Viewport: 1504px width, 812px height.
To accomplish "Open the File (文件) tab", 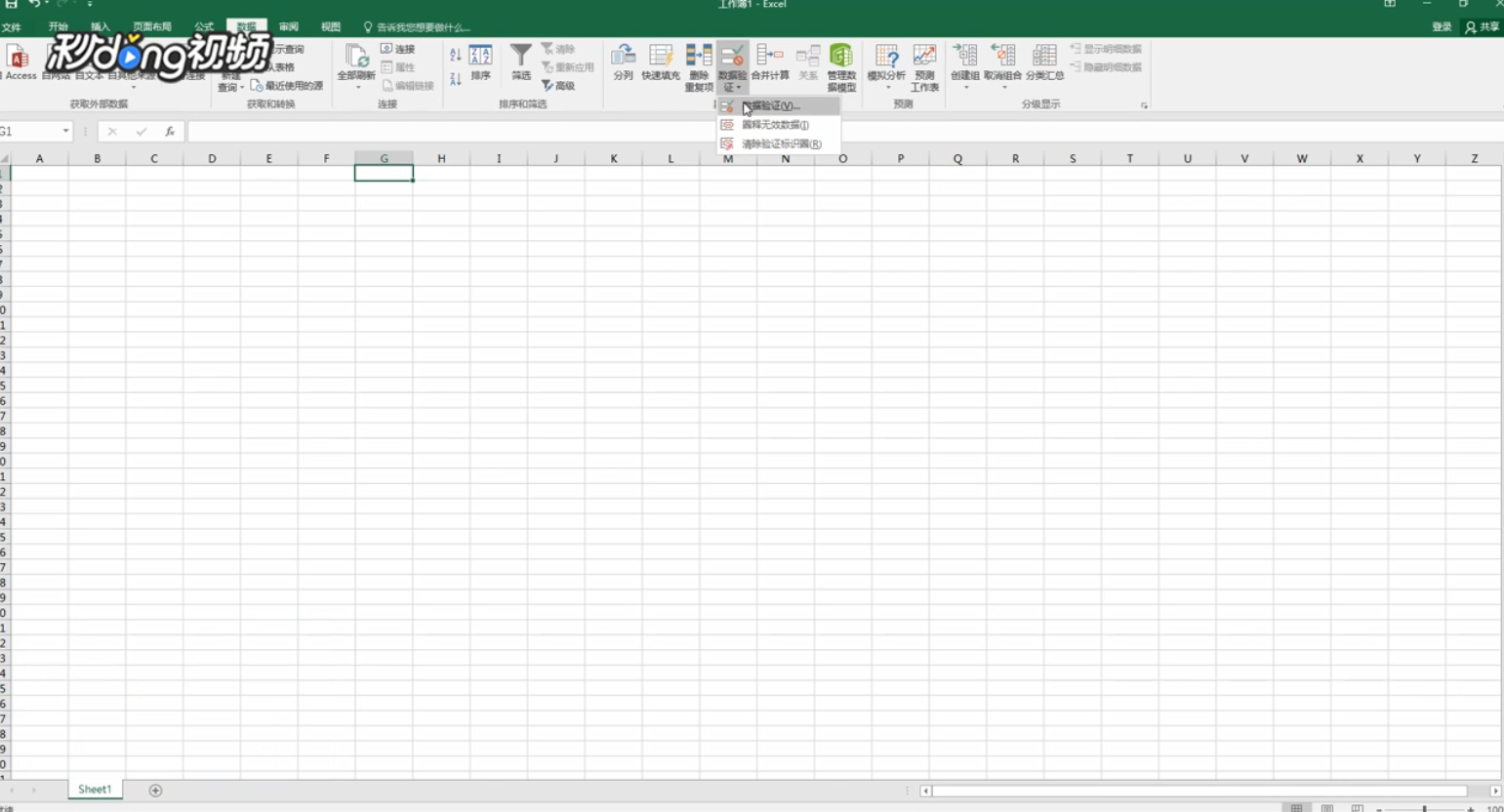I will tap(12, 27).
